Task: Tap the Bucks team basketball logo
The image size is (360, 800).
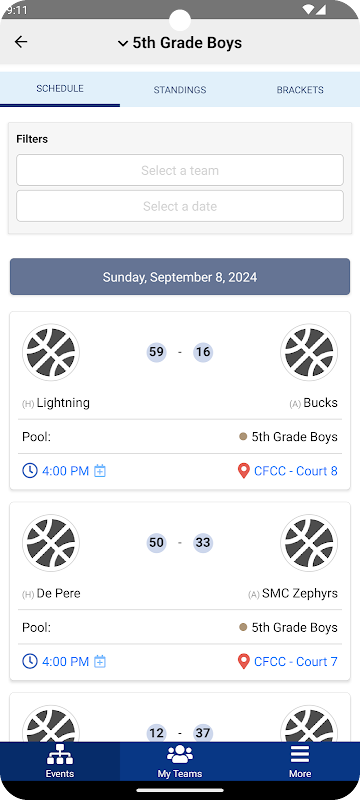Action: tap(309, 352)
